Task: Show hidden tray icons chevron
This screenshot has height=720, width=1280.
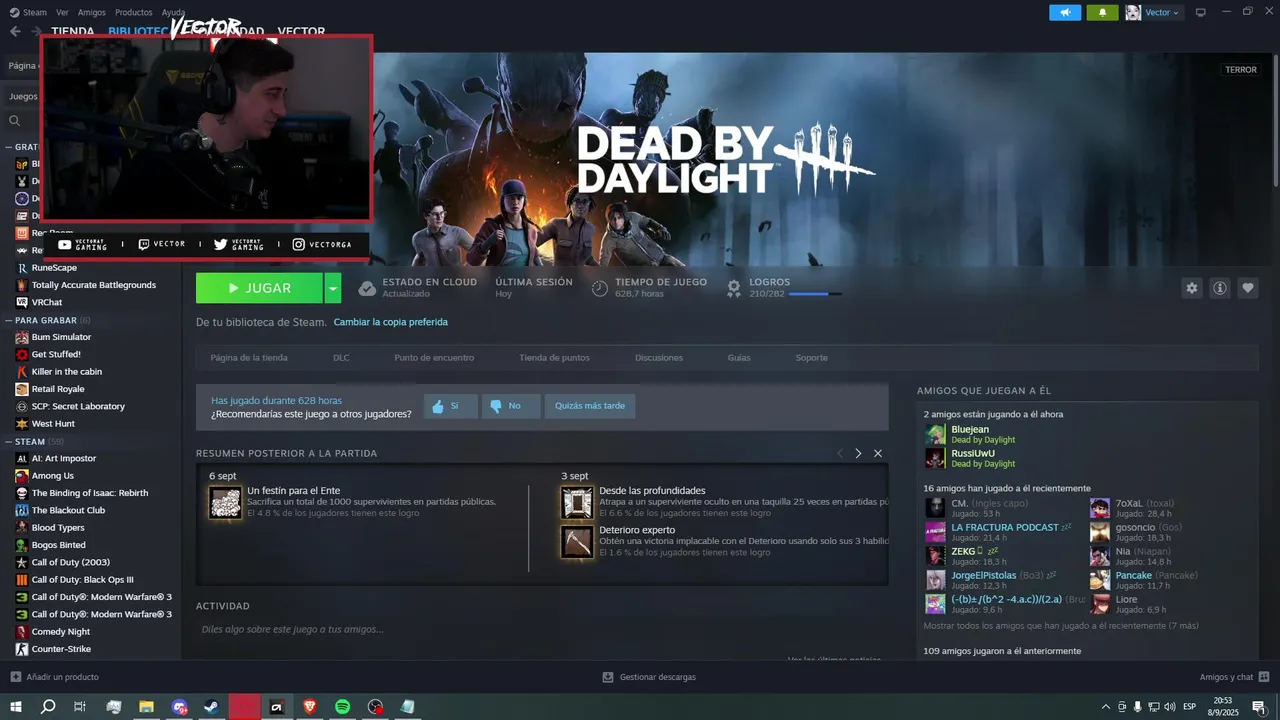Action: point(1105,707)
